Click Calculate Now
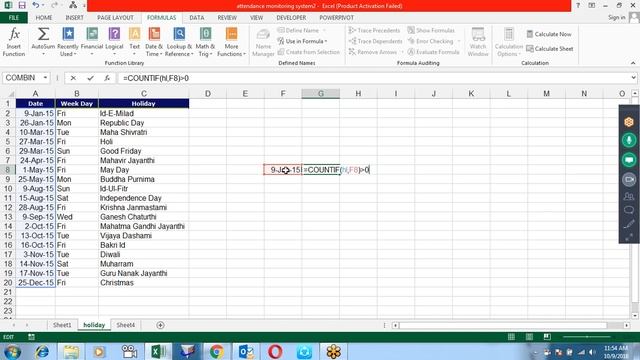Image resolution: width=640 pixels, height=360 pixels. pos(549,34)
